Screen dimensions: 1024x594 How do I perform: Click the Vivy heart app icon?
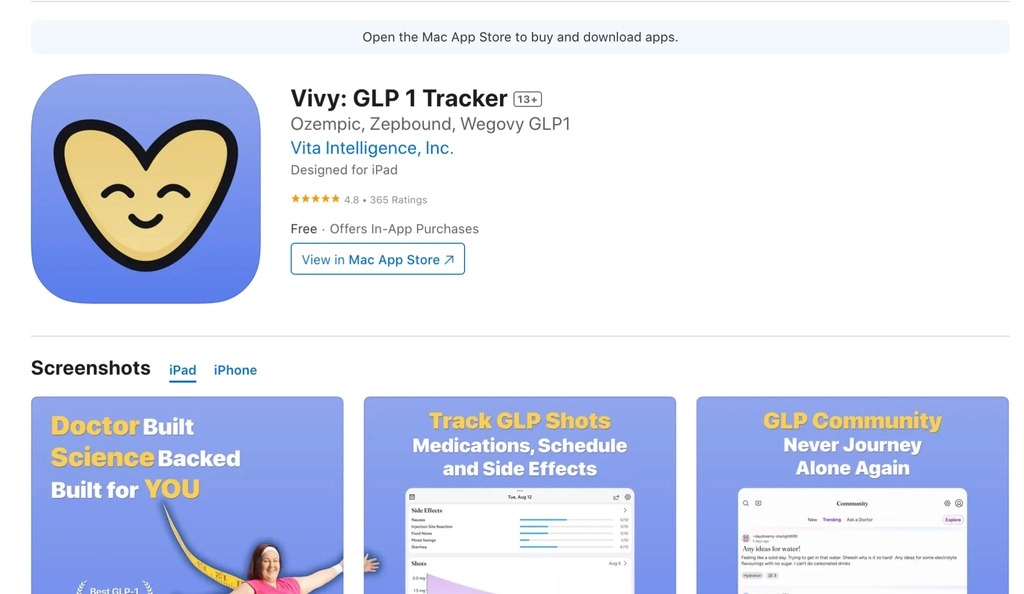click(x=146, y=189)
